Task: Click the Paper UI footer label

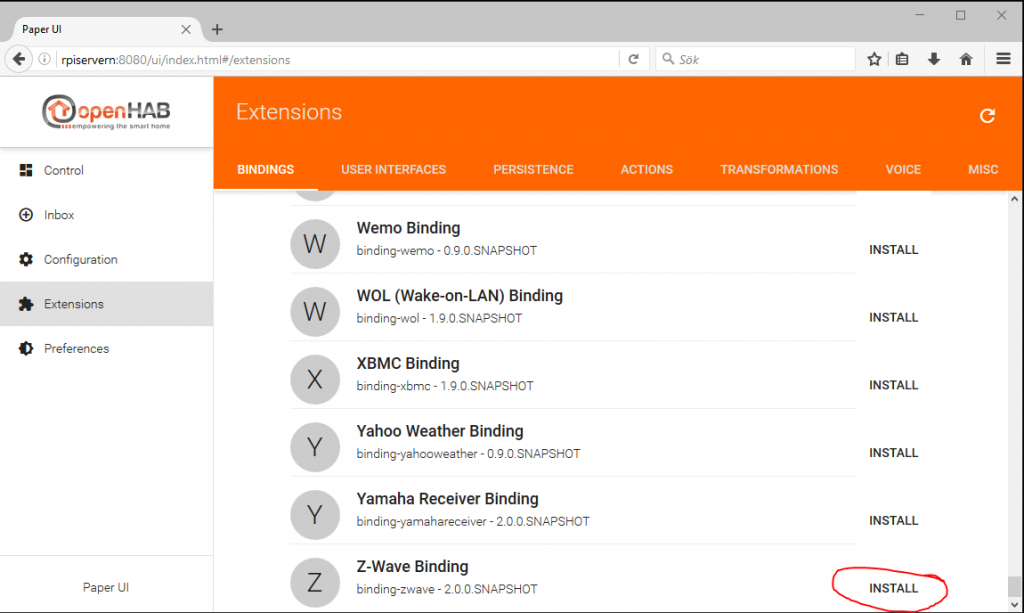Action: 106,588
